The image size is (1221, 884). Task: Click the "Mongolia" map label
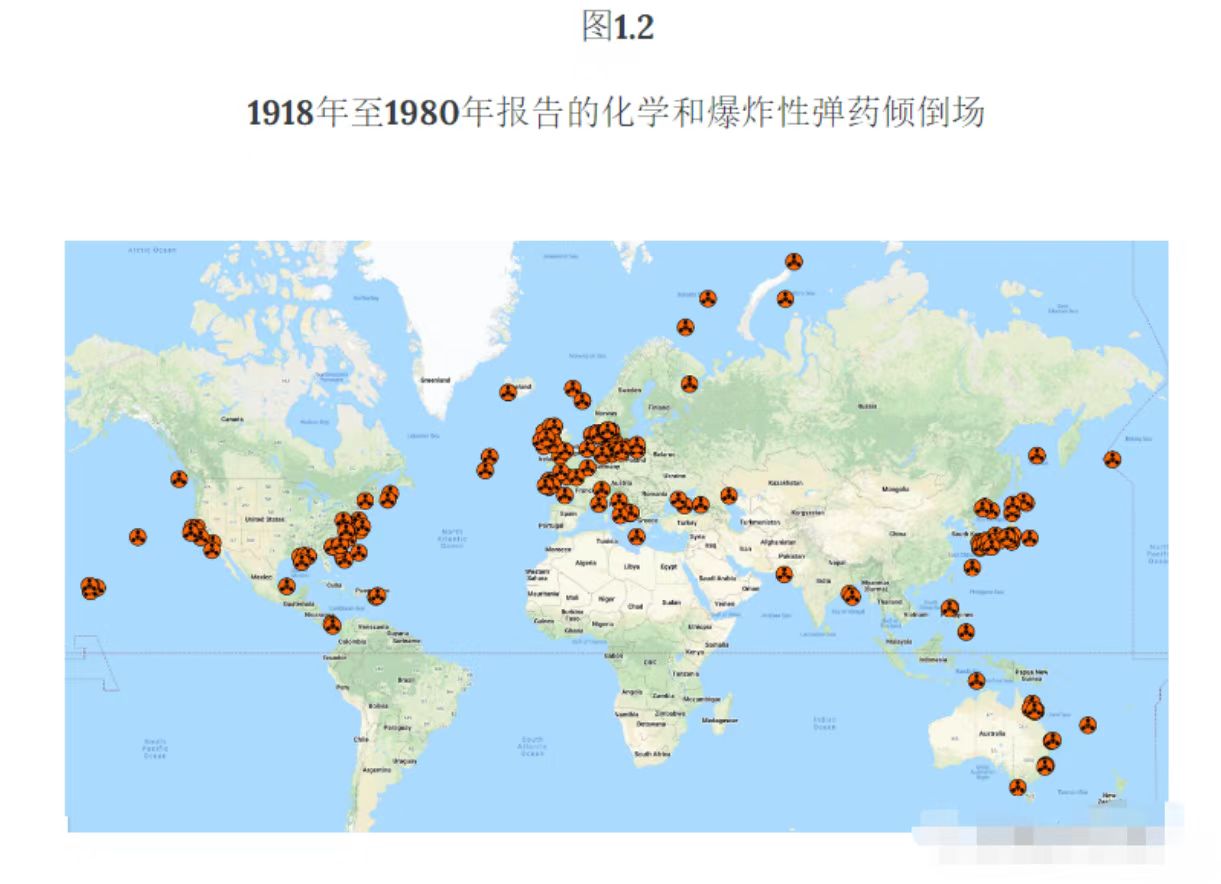895,489
